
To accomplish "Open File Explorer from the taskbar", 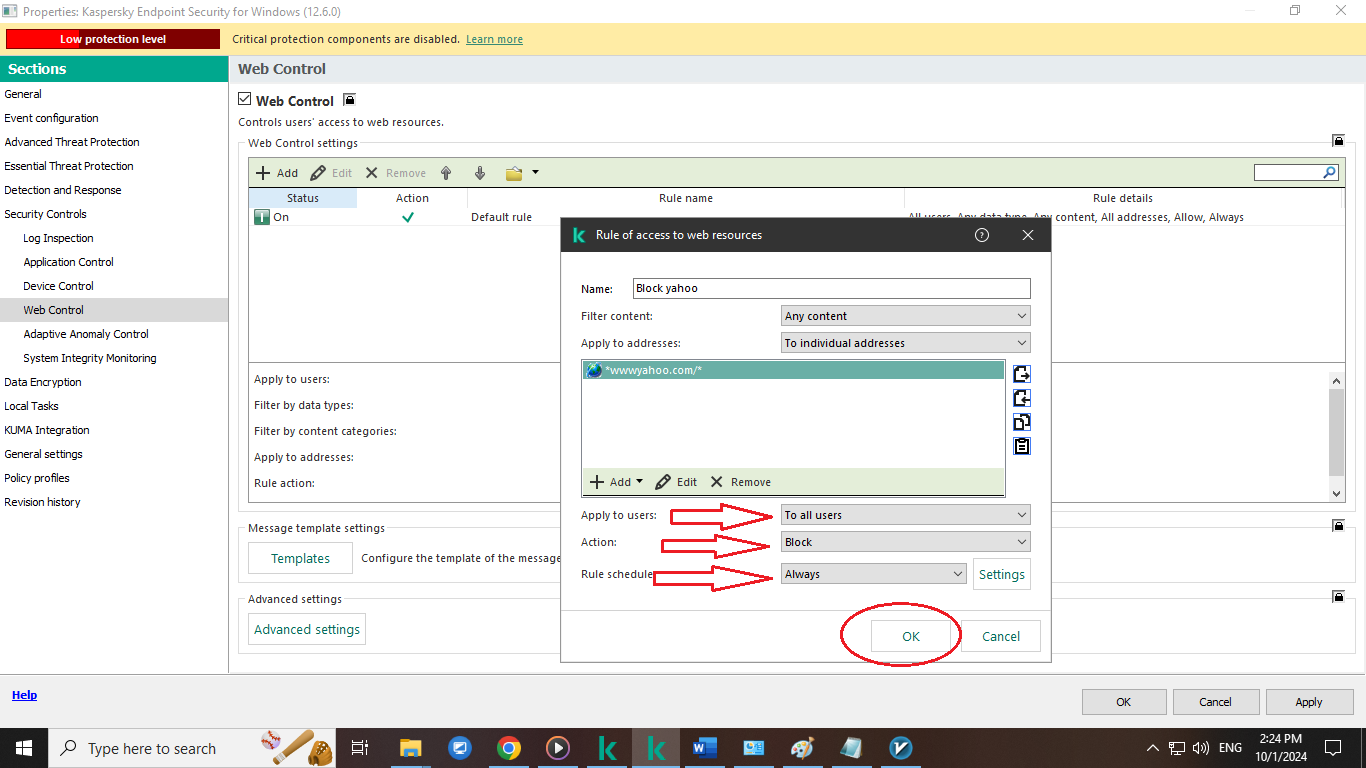I will 410,748.
